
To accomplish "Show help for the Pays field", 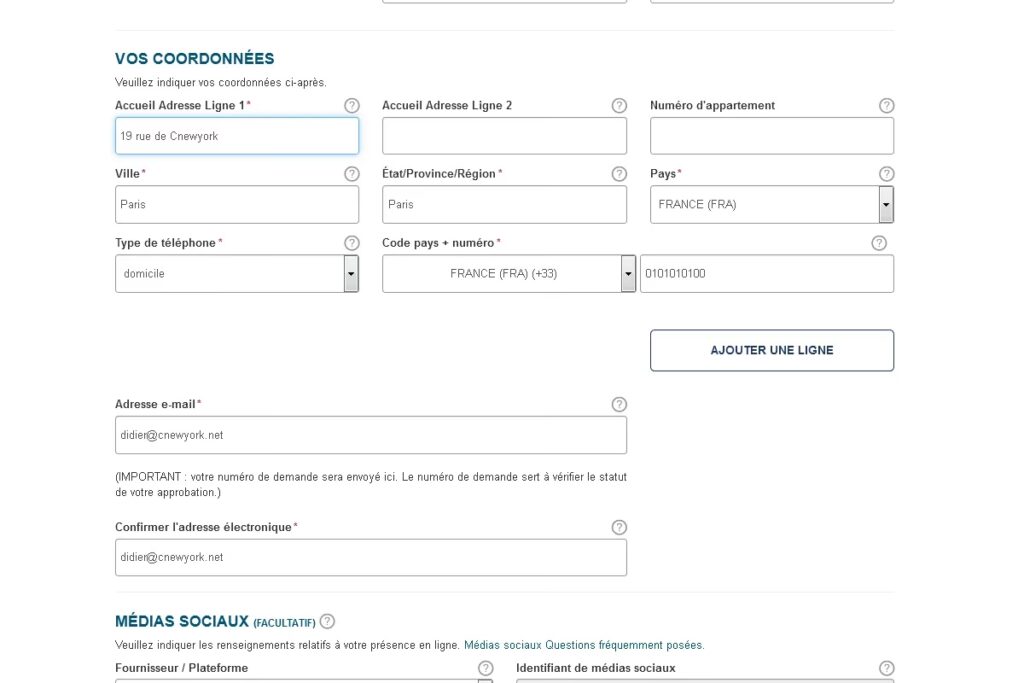I will (x=886, y=174).
